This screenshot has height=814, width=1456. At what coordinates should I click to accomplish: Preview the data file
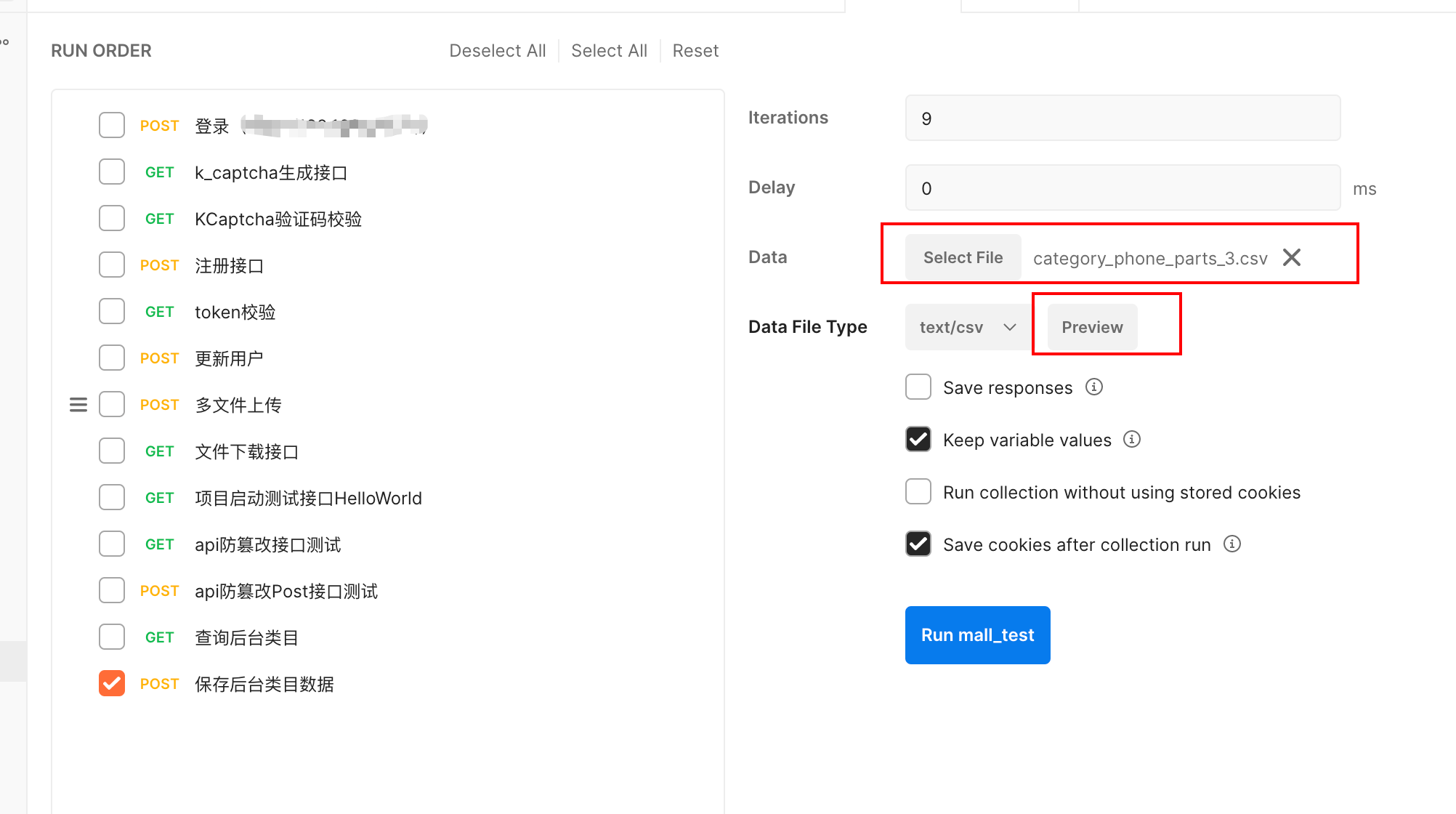(1091, 327)
